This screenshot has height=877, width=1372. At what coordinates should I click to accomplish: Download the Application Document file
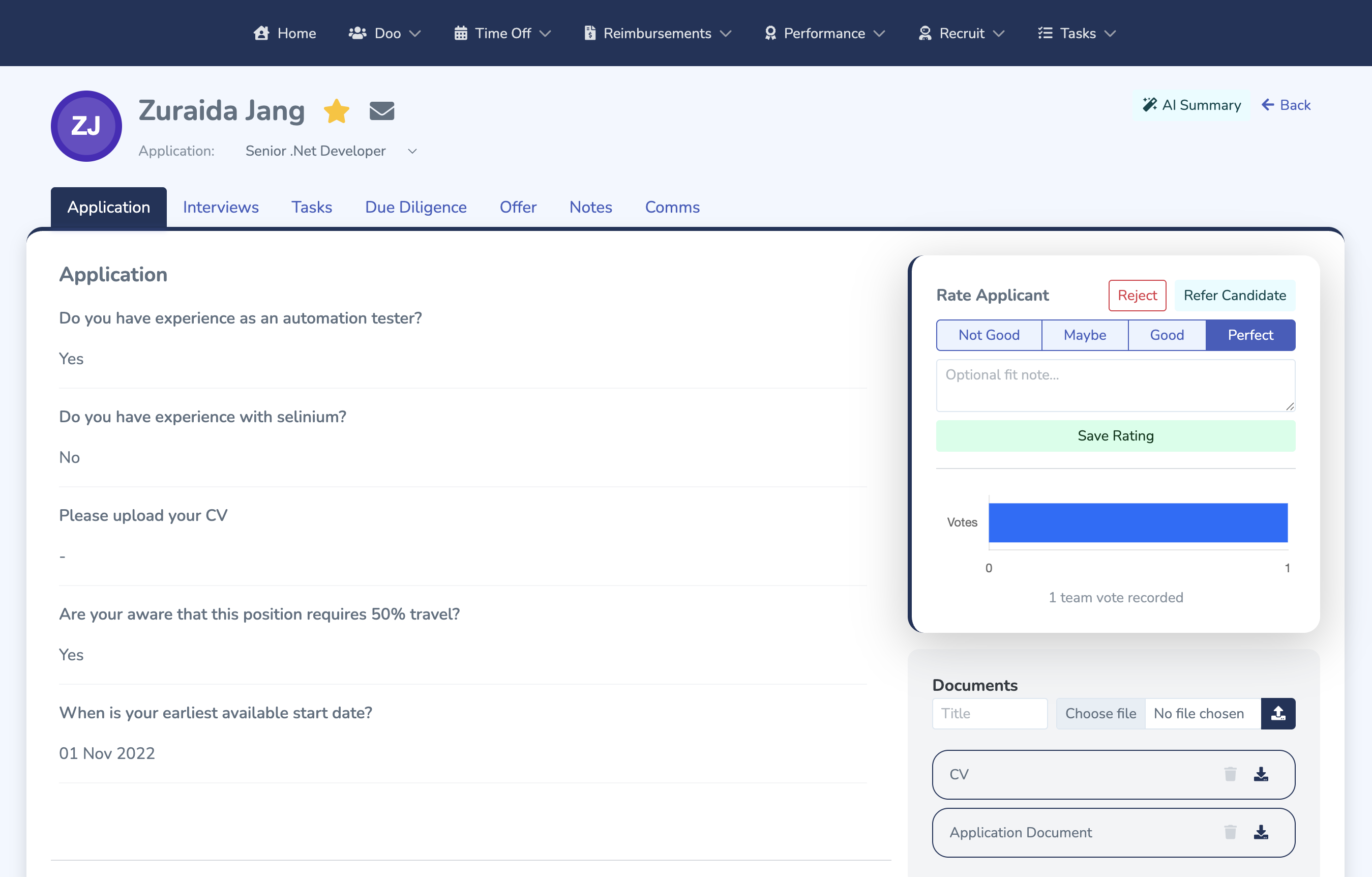point(1261,832)
